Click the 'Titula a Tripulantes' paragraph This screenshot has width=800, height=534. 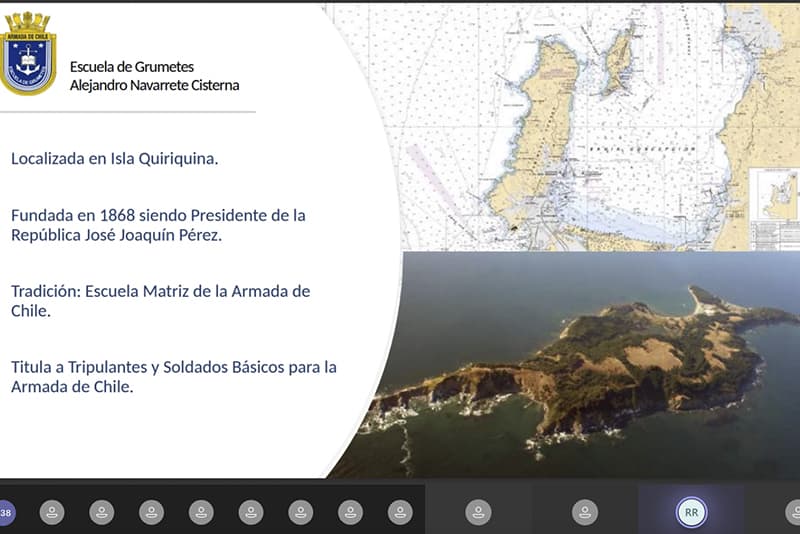coord(173,377)
